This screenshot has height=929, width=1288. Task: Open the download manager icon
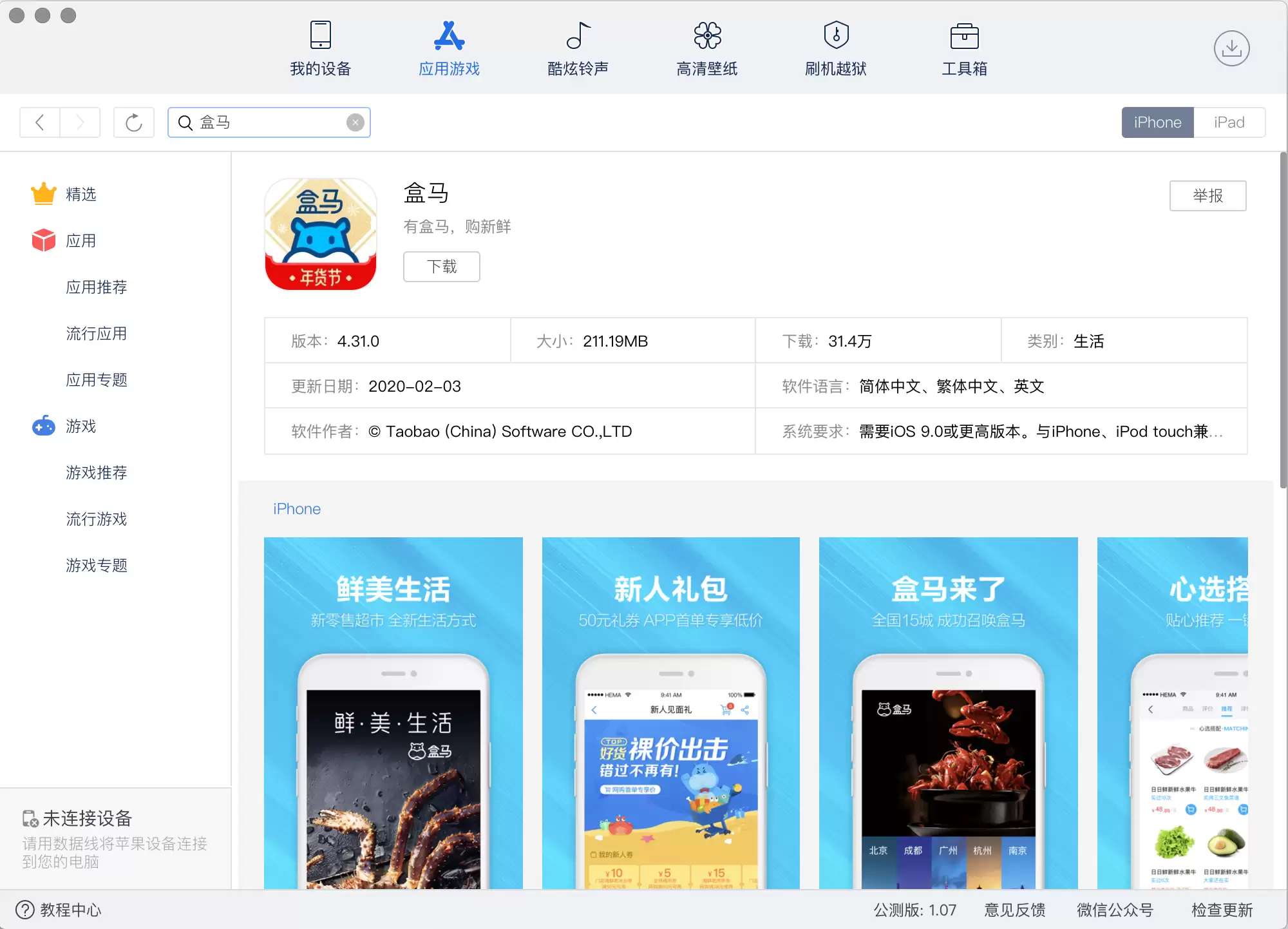point(1231,48)
